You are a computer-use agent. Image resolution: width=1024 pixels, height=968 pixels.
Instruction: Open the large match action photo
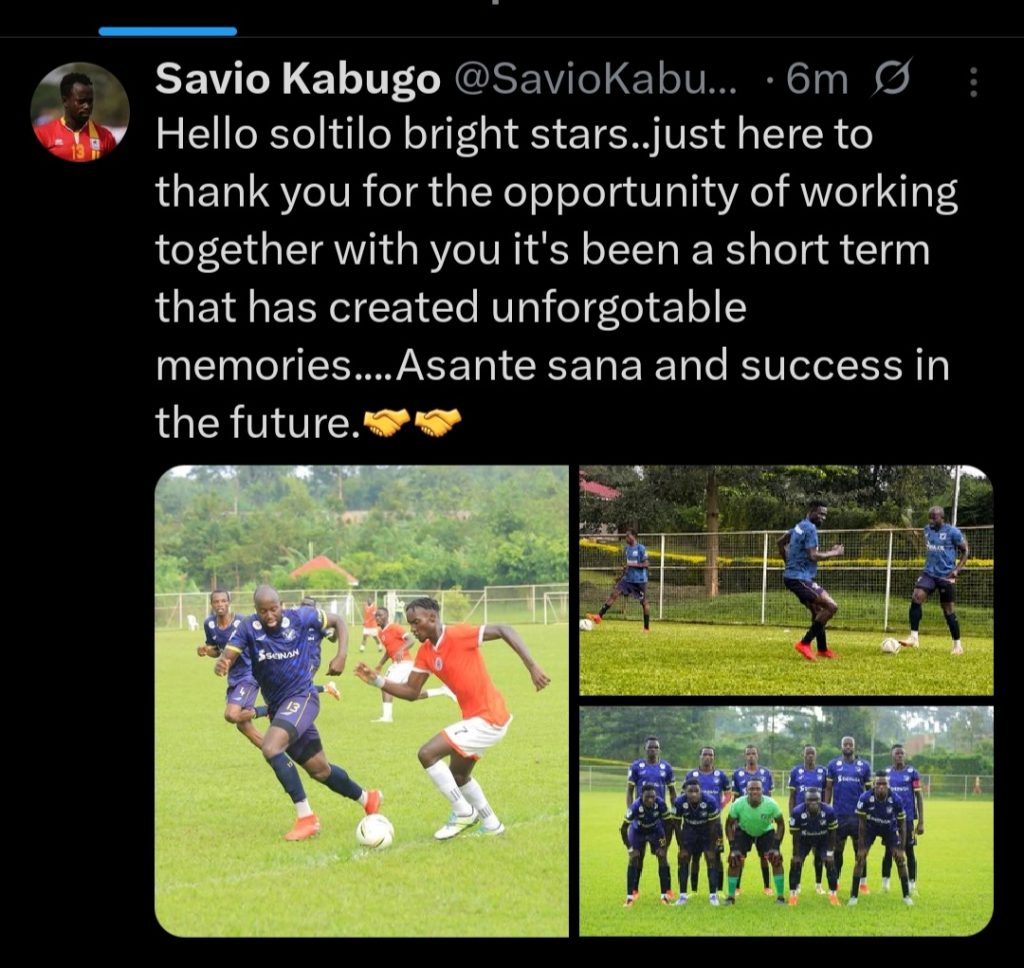point(362,701)
